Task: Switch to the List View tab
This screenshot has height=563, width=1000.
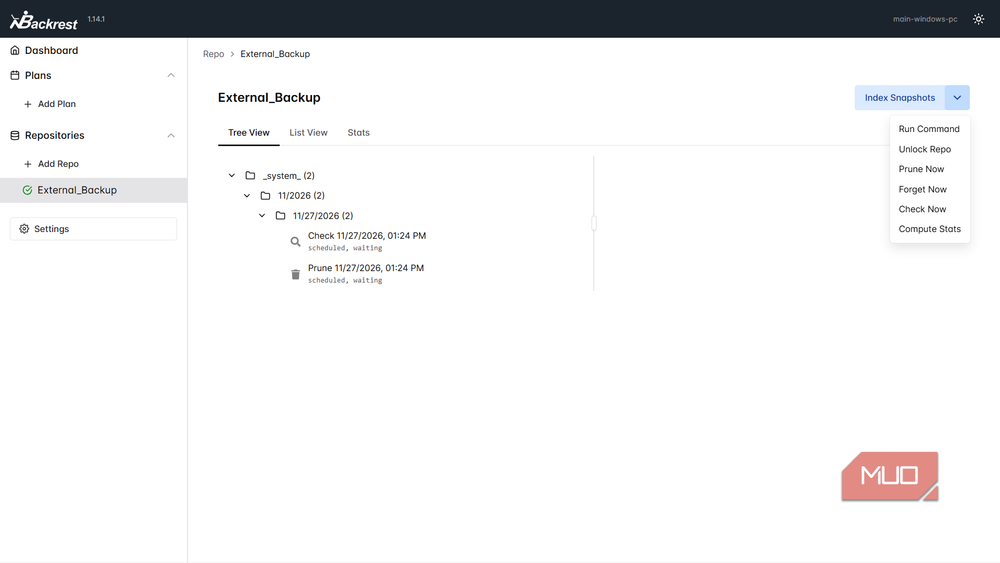Action: [x=308, y=133]
